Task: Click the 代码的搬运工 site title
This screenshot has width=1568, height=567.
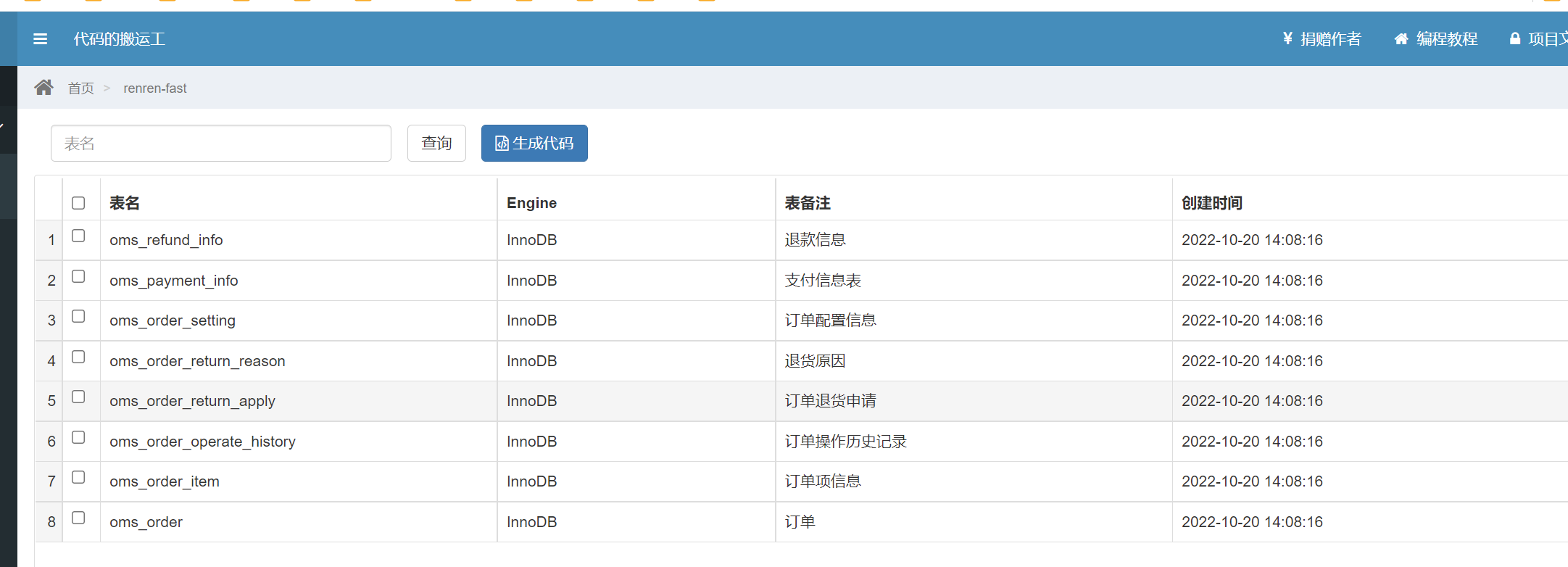Action: [x=120, y=39]
